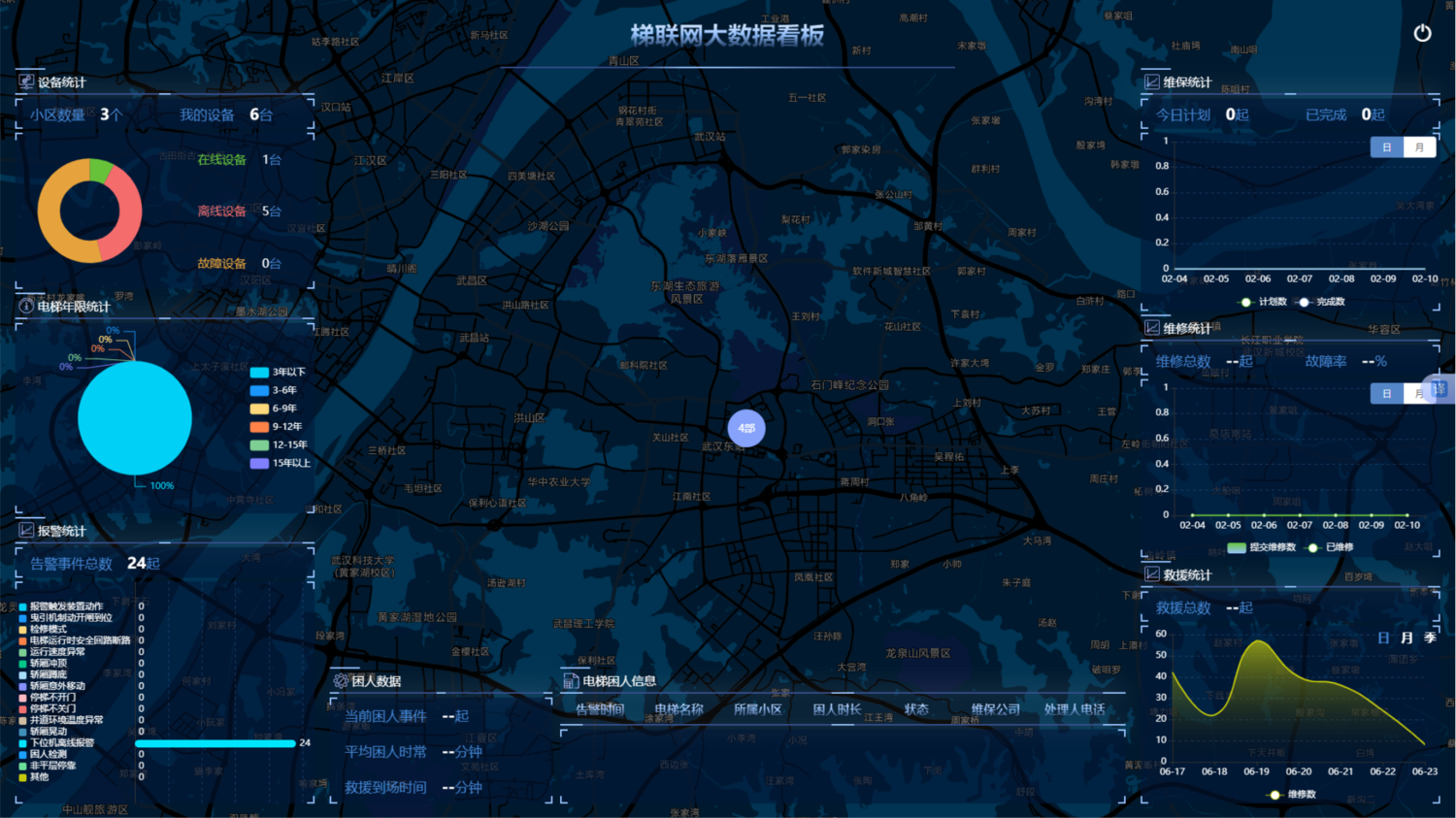Click the 报警统计 chart icon
The height and width of the screenshot is (818, 1456).
point(26,531)
